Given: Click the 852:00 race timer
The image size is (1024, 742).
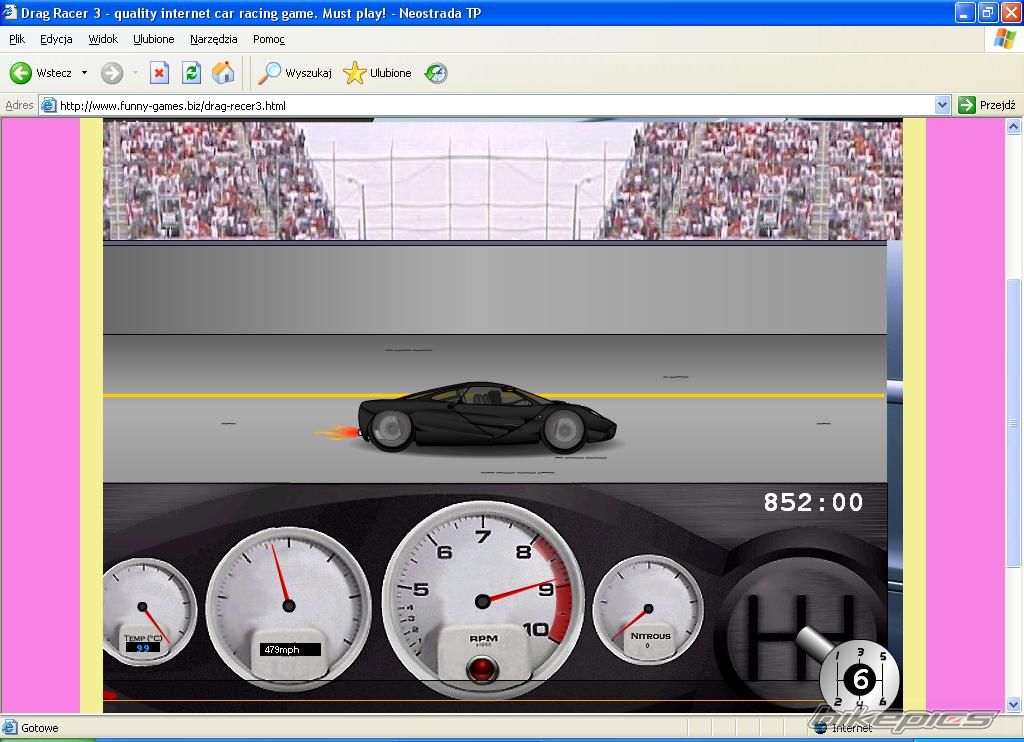Looking at the screenshot, I should point(813,502).
